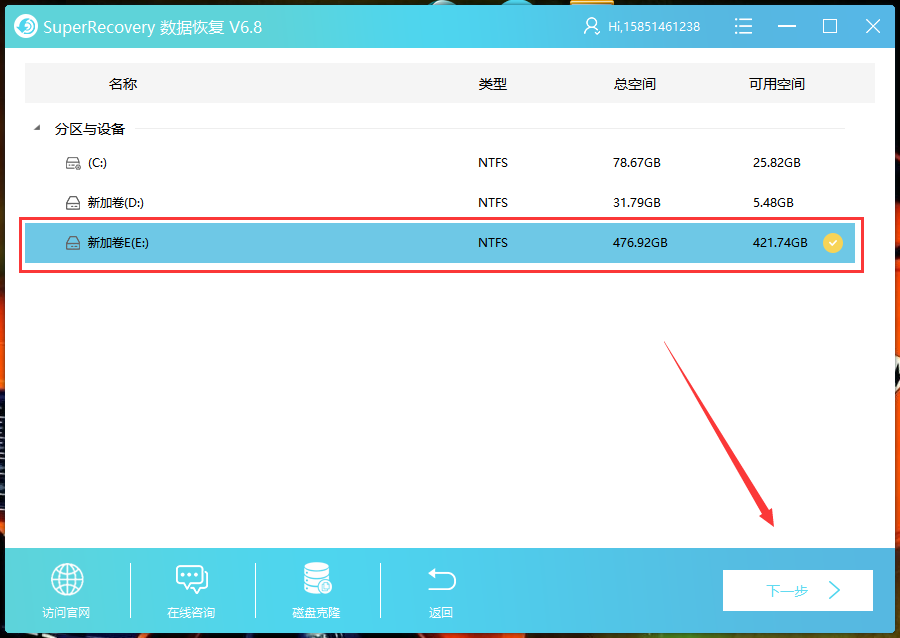Toggle the yellow checkmark on E: row
Image resolution: width=900 pixels, height=638 pixels.
833,243
